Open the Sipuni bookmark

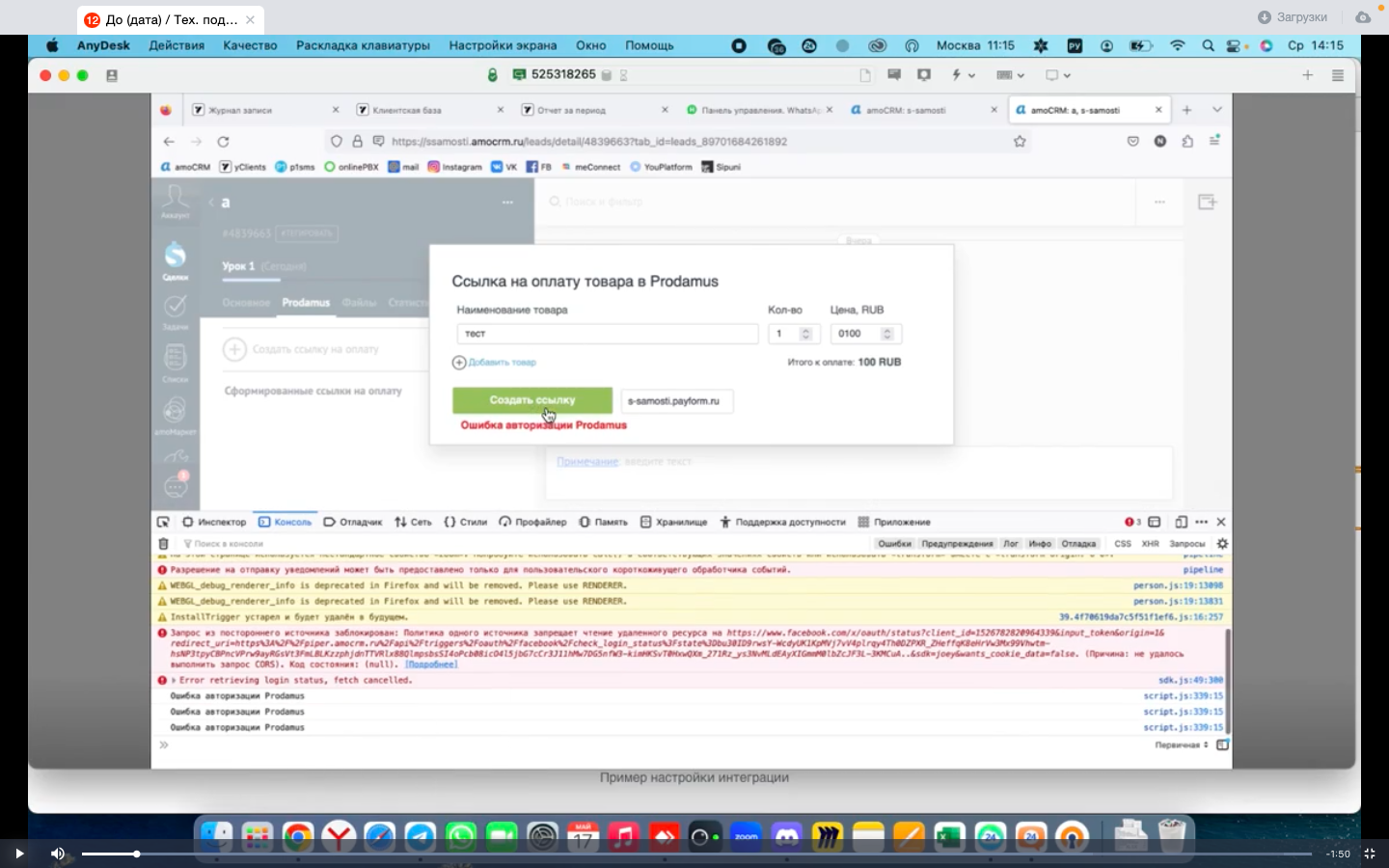pyautogui.click(x=721, y=167)
